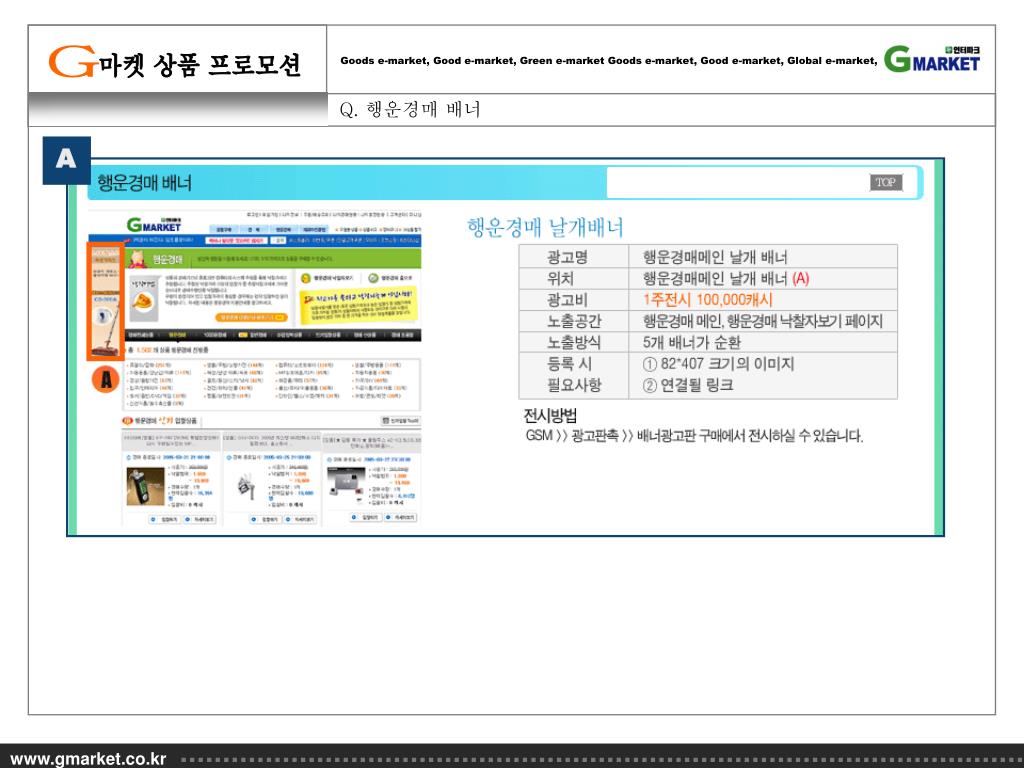The image size is (1024, 768).
Task: Click the detail button under the first product
Action: coord(199,519)
